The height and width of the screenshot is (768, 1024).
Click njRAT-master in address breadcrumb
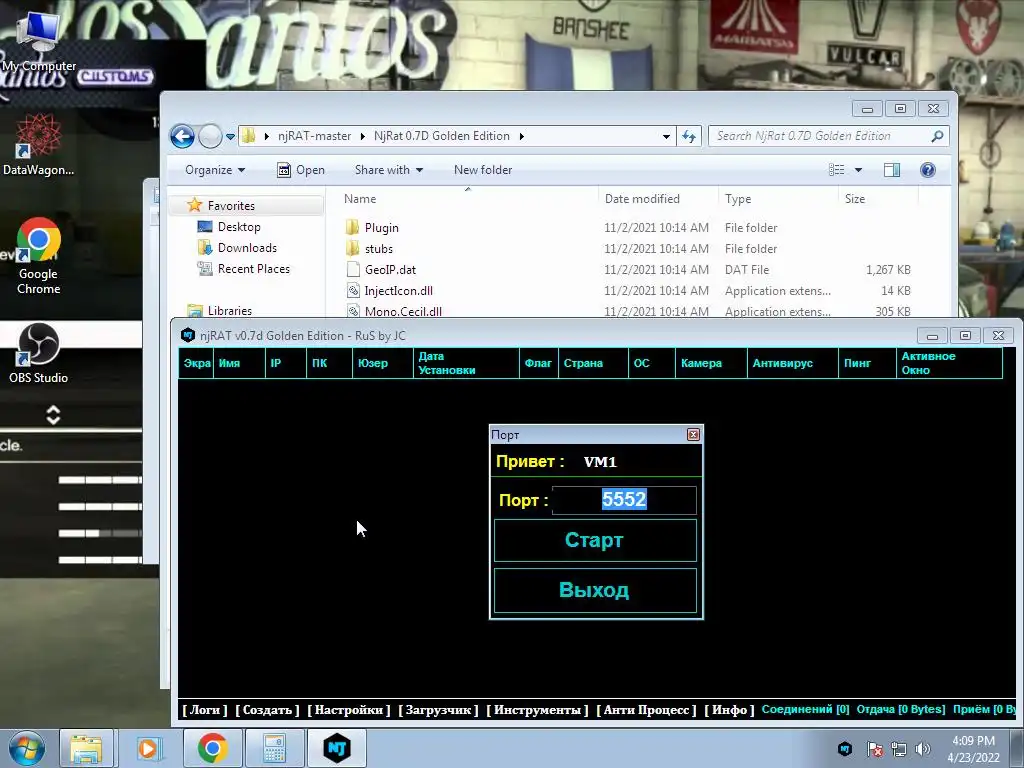[314, 136]
